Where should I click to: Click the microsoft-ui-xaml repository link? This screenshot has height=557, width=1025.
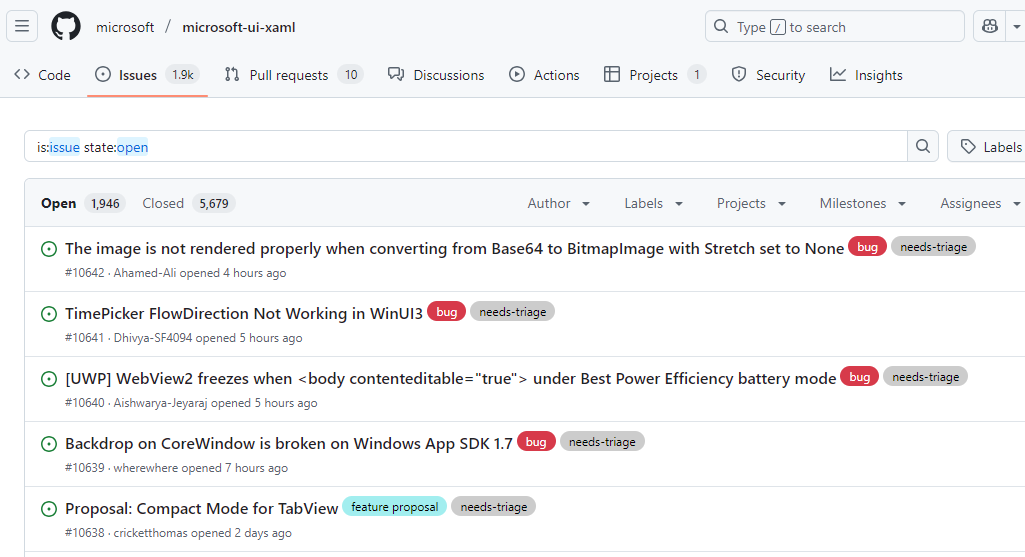(x=239, y=27)
